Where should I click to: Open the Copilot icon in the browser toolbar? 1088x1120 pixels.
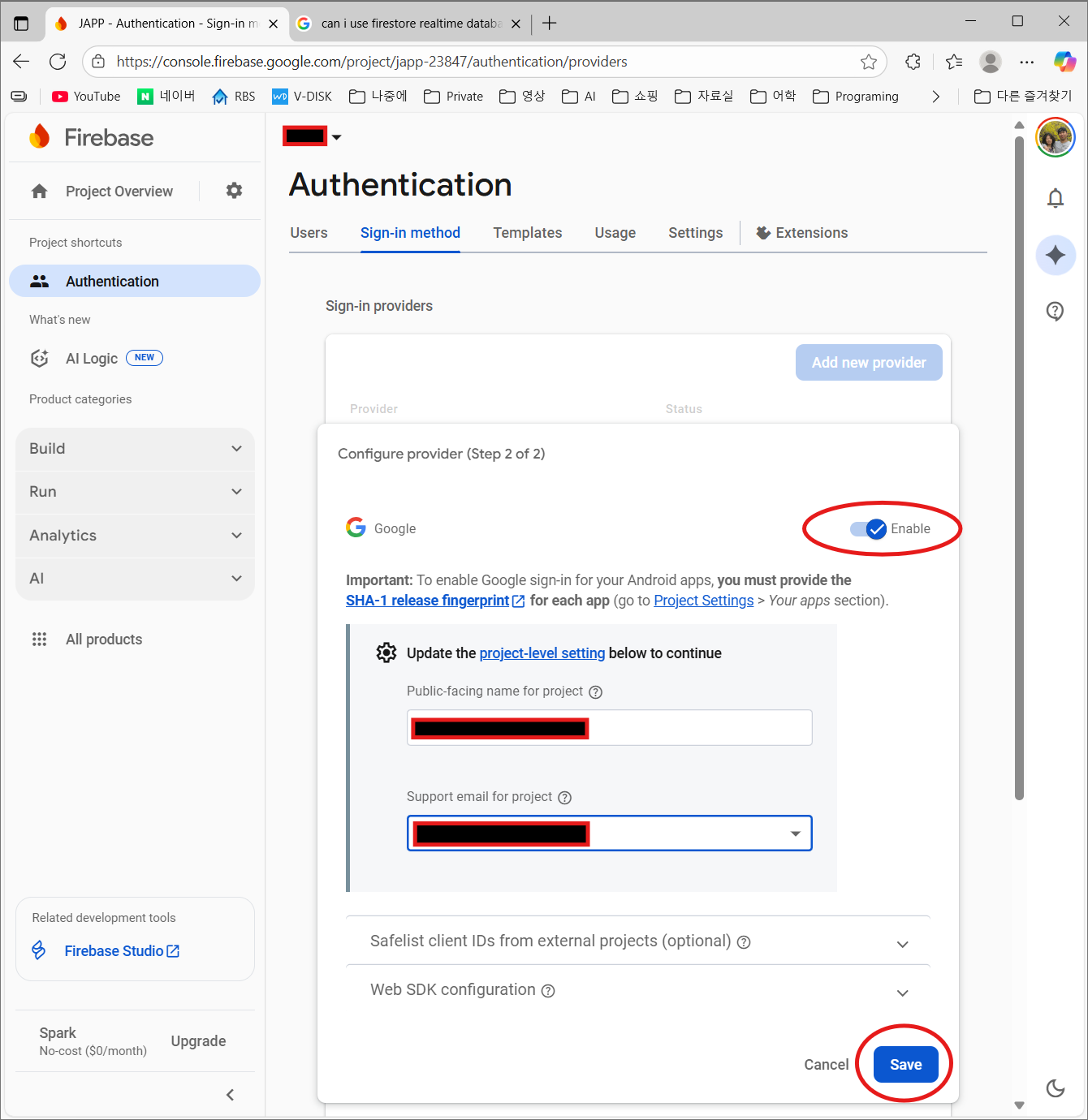pyautogui.click(x=1064, y=62)
